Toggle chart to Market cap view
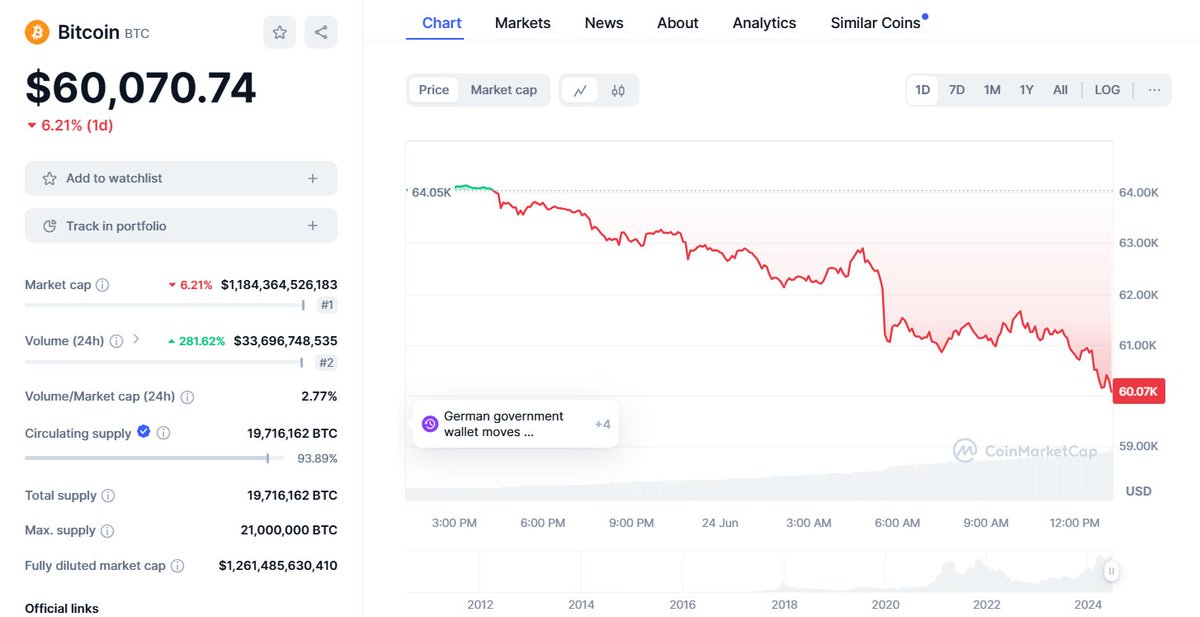This screenshot has height=617, width=1200. click(503, 90)
